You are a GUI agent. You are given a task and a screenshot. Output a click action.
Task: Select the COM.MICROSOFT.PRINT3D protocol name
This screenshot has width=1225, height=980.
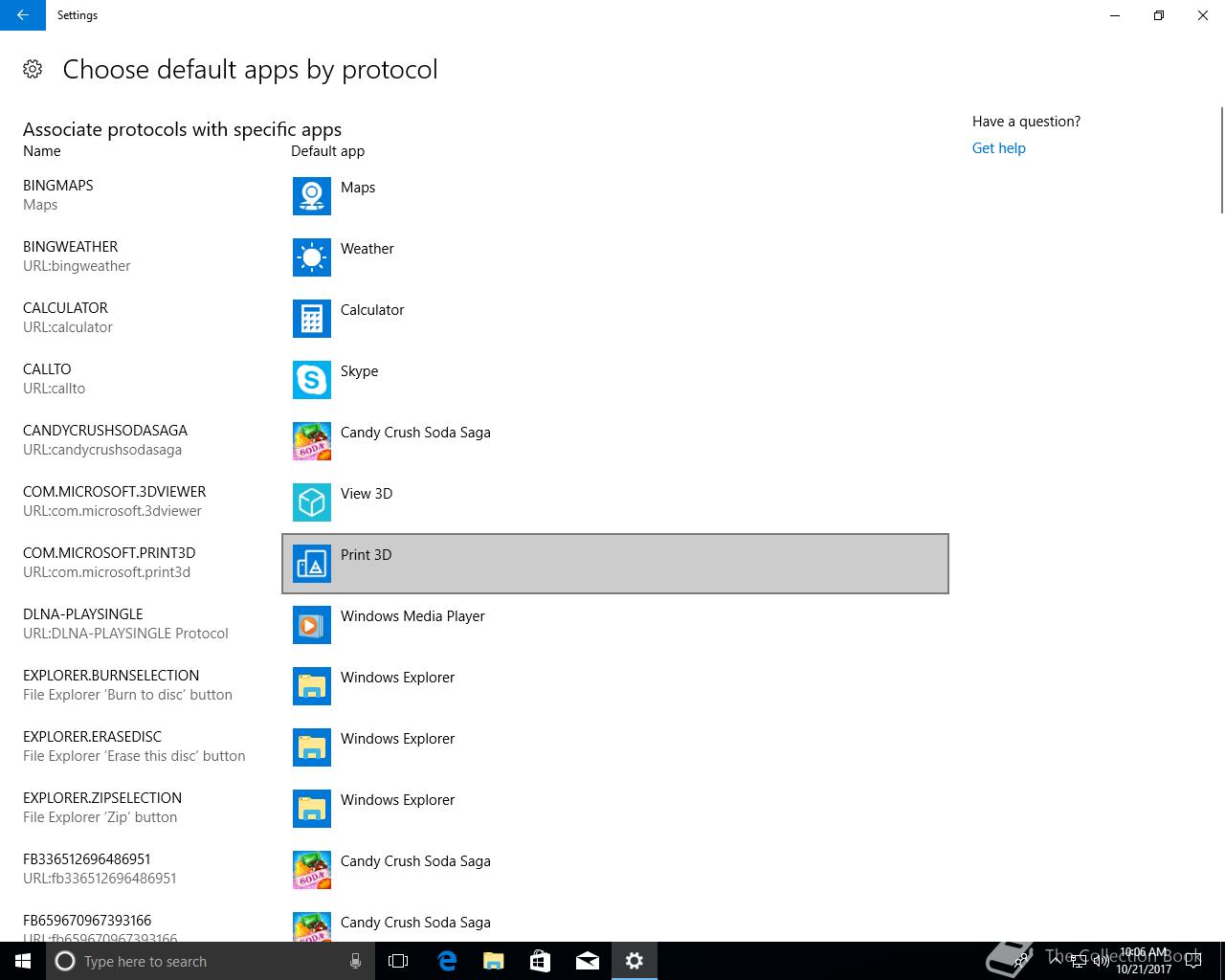[109, 553]
